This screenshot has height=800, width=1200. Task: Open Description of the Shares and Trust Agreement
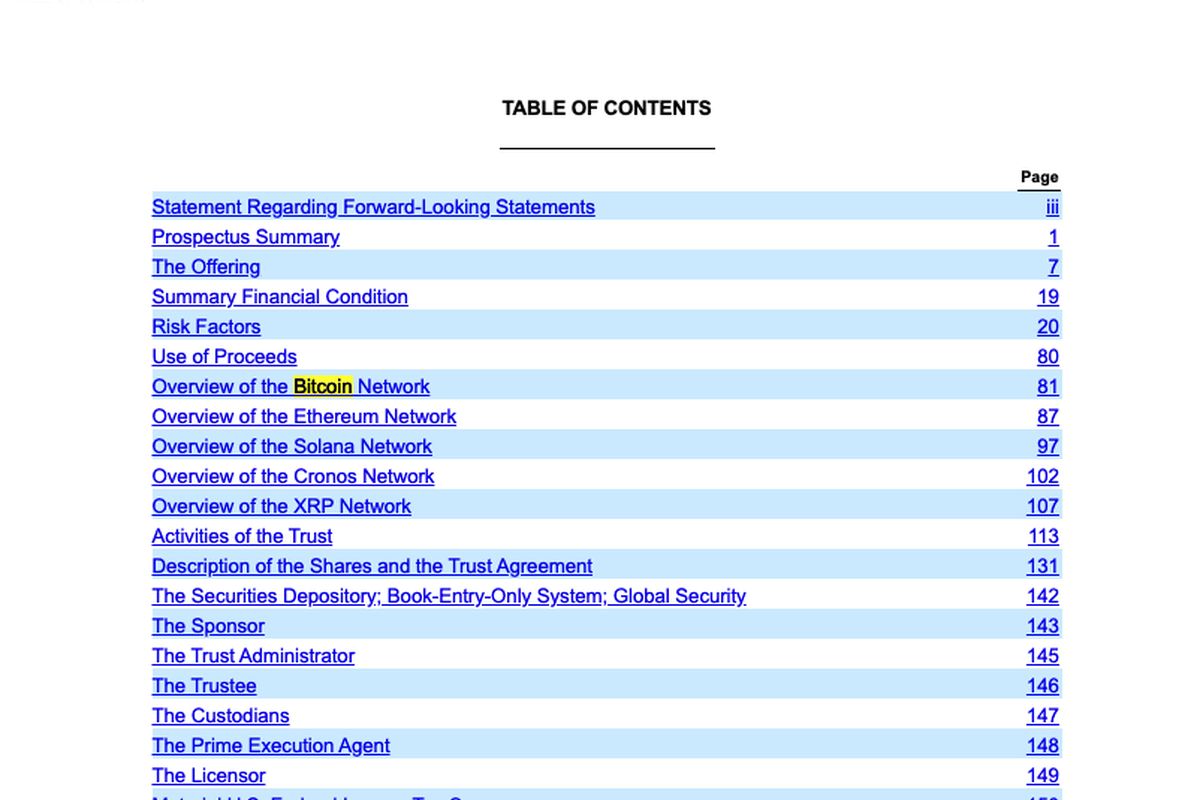(372, 567)
